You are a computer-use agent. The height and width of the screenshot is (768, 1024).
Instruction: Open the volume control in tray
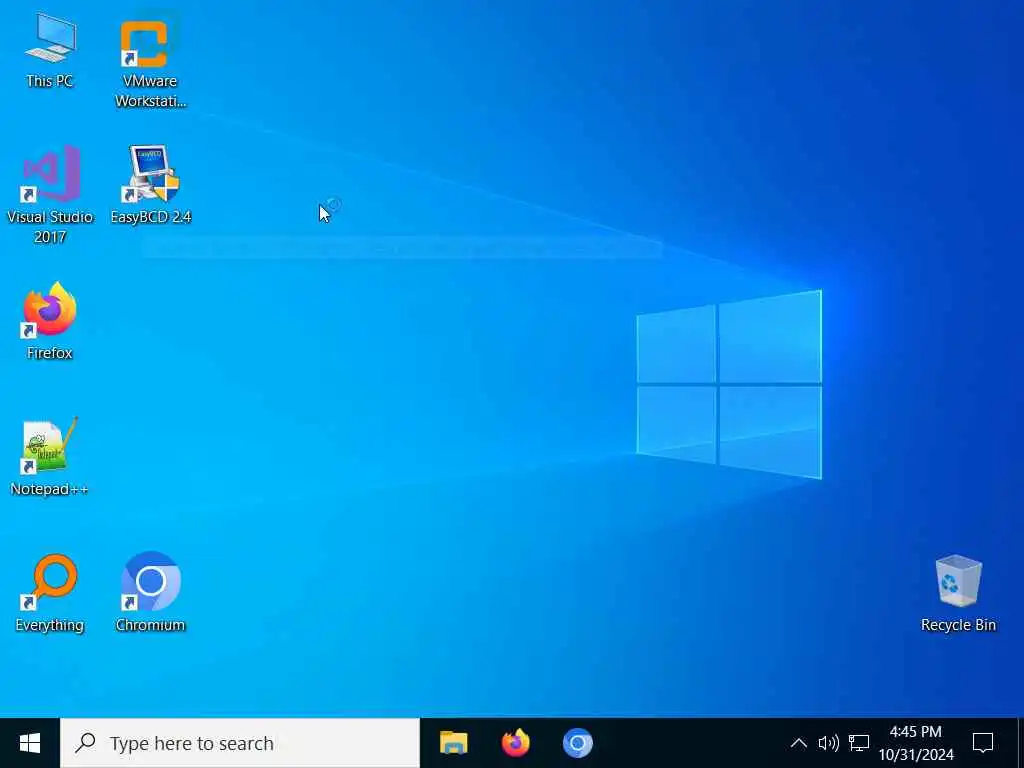tap(828, 743)
